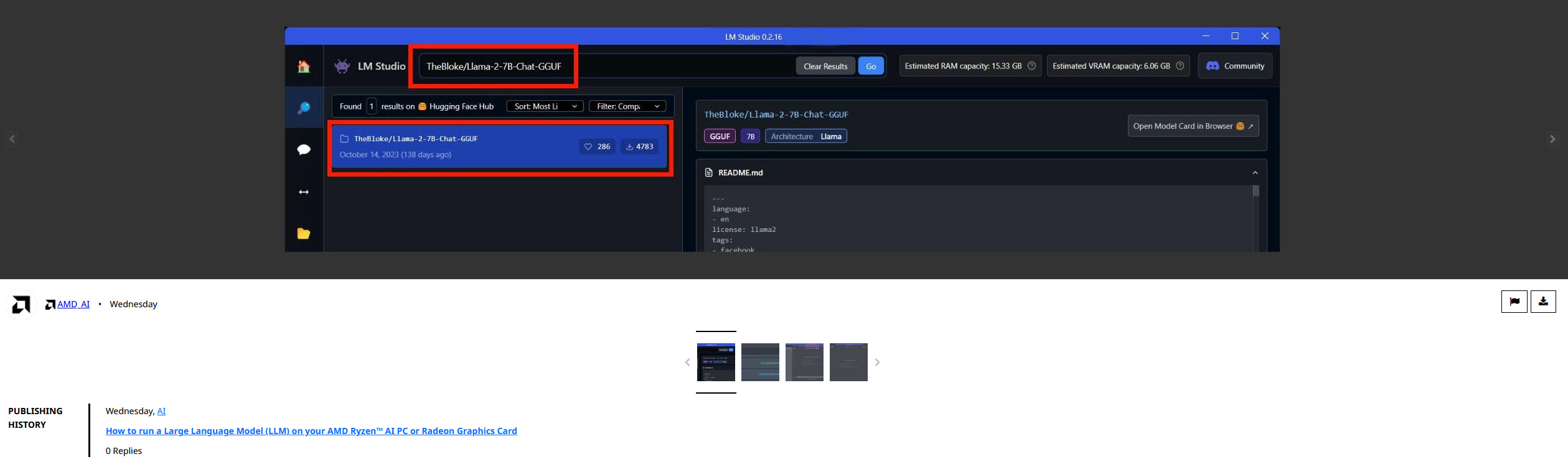The height and width of the screenshot is (467, 1568).
Task: Click the VRAM capacity help icon
Action: [x=1180, y=66]
